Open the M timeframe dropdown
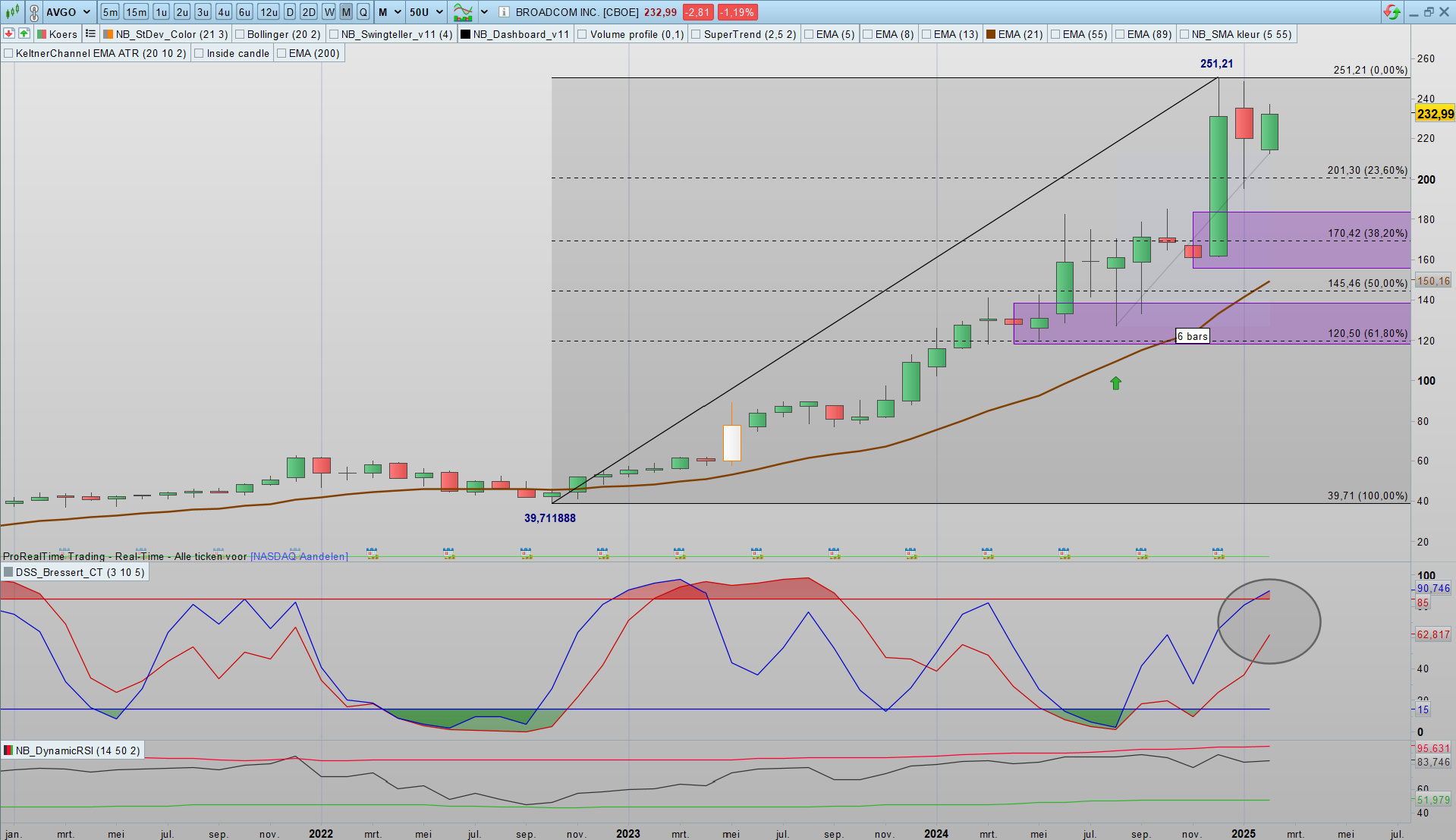Screen dimensions: 1456x840 pyautogui.click(x=398, y=12)
